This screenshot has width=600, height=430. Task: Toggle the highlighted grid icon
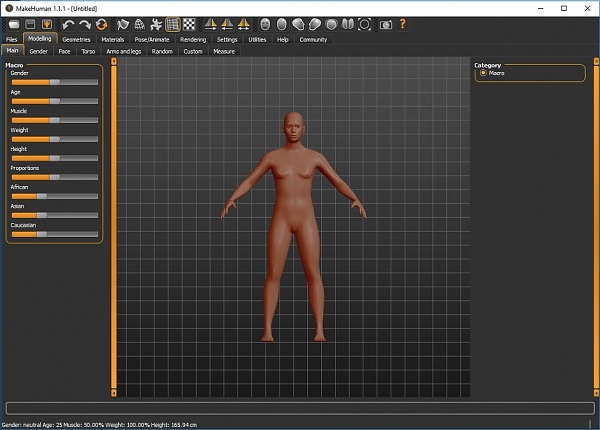(x=172, y=24)
